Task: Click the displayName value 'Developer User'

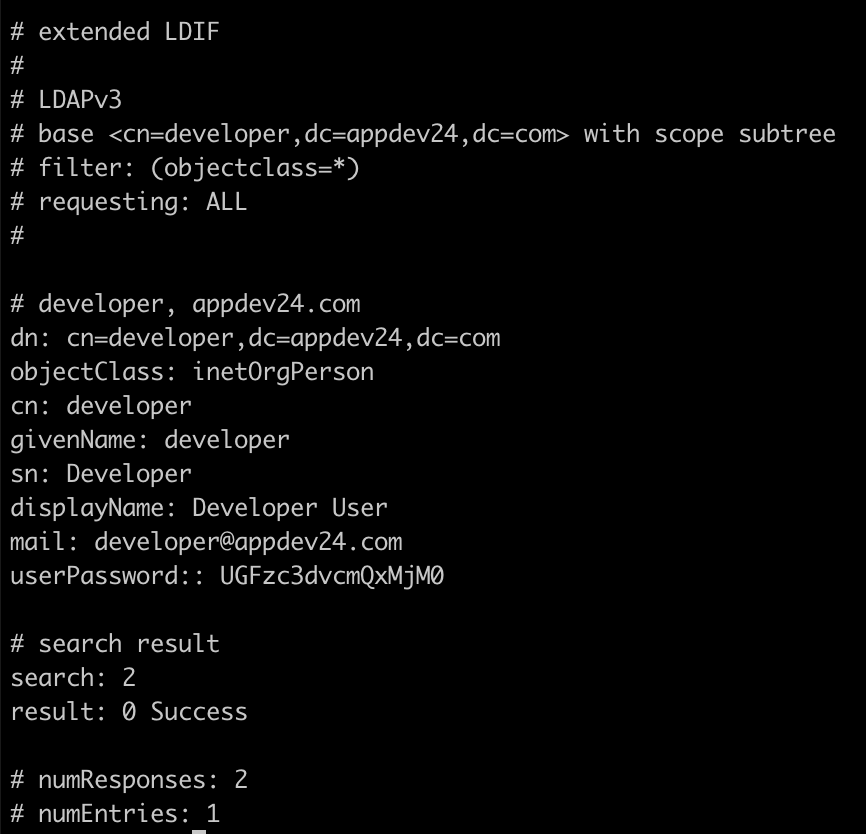Action: click(289, 508)
